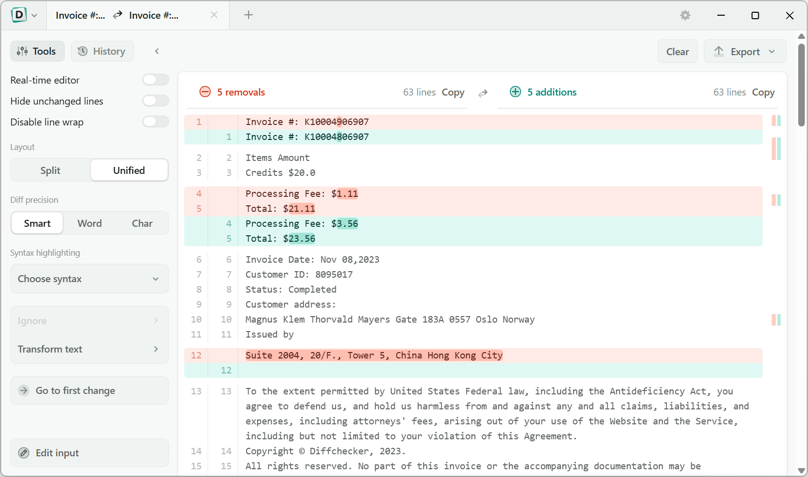
Task: Collapse sidebar with the left chevron
Action: pos(157,51)
